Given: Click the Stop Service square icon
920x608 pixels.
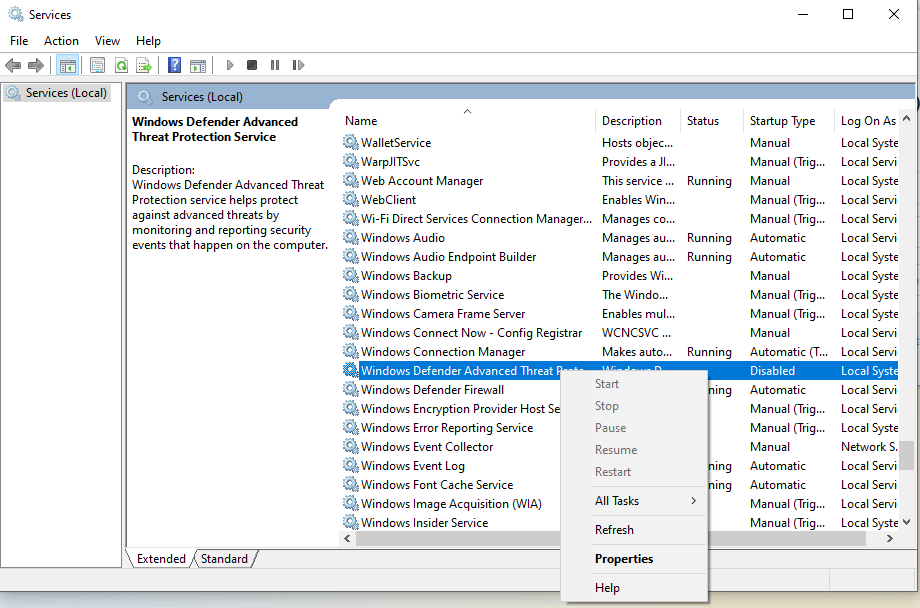Looking at the screenshot, I should [x=252, y=65].
